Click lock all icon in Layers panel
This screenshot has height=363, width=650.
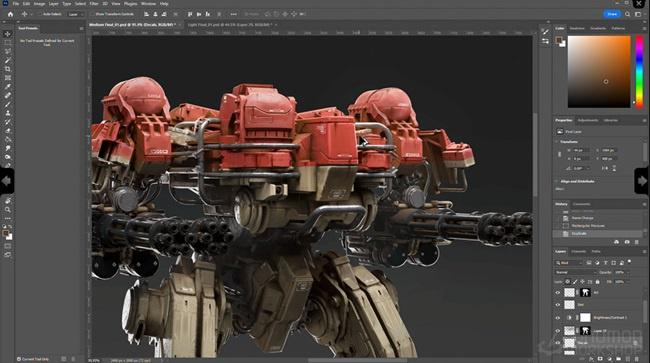(597, 282)
